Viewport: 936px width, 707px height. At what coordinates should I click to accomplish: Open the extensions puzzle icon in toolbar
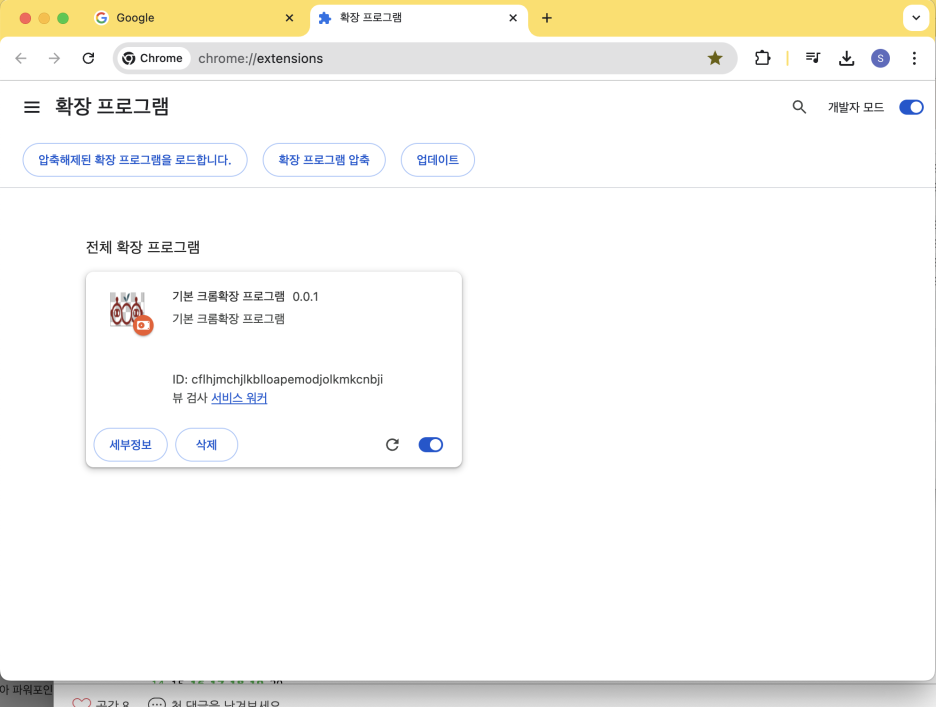(762, 58)
